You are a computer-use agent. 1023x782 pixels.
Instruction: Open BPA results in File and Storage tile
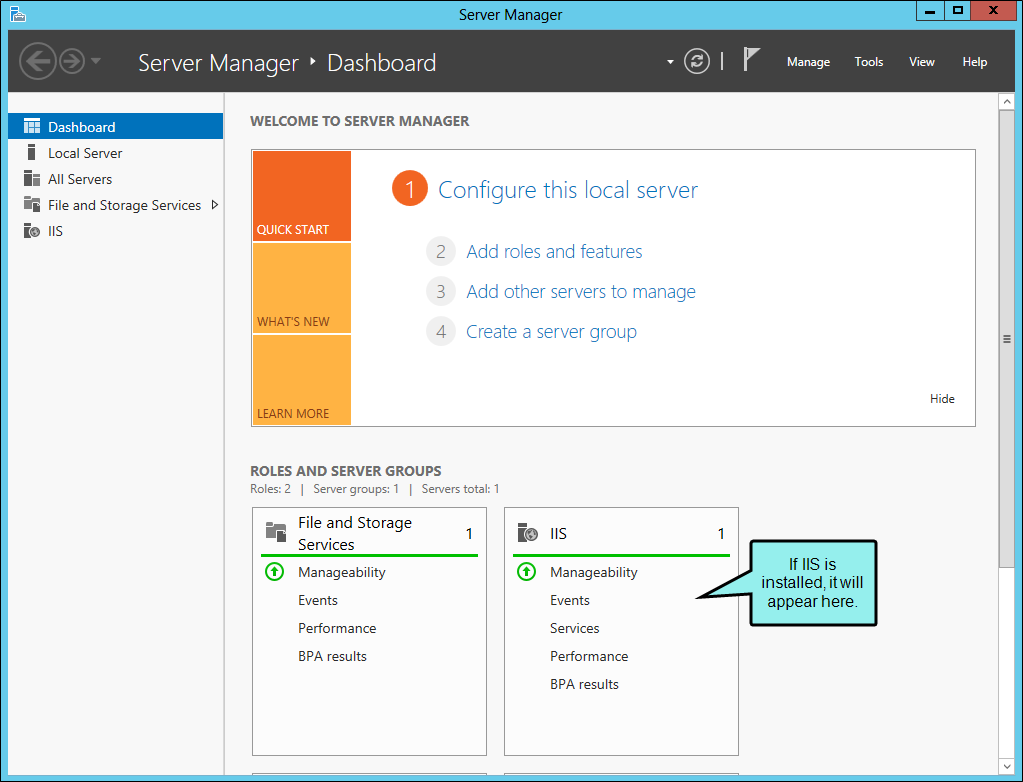click(x=332, y=657)
